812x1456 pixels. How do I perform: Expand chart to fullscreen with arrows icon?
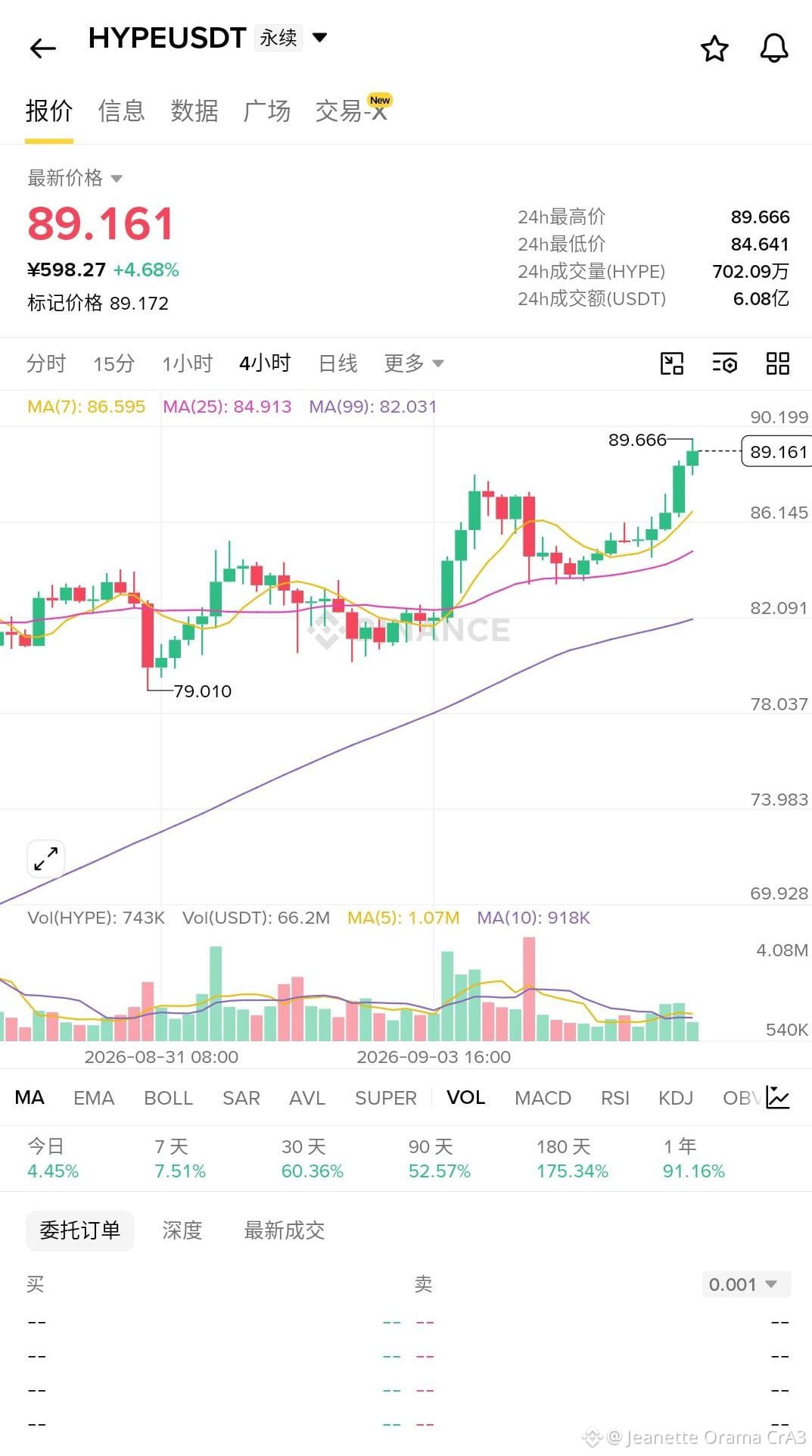(x=46, y=859)
